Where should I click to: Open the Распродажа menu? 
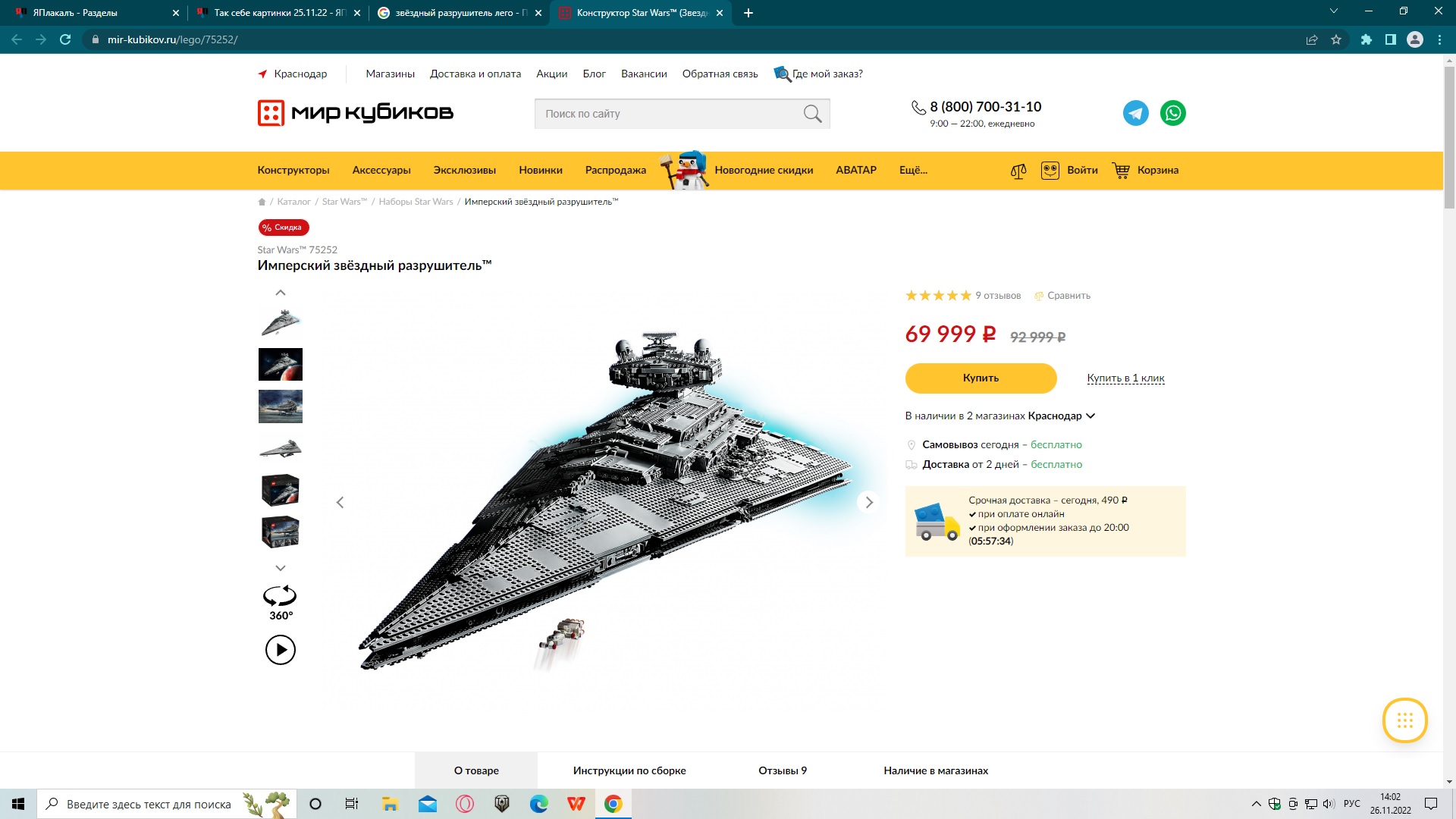click(x=616, y=171)
